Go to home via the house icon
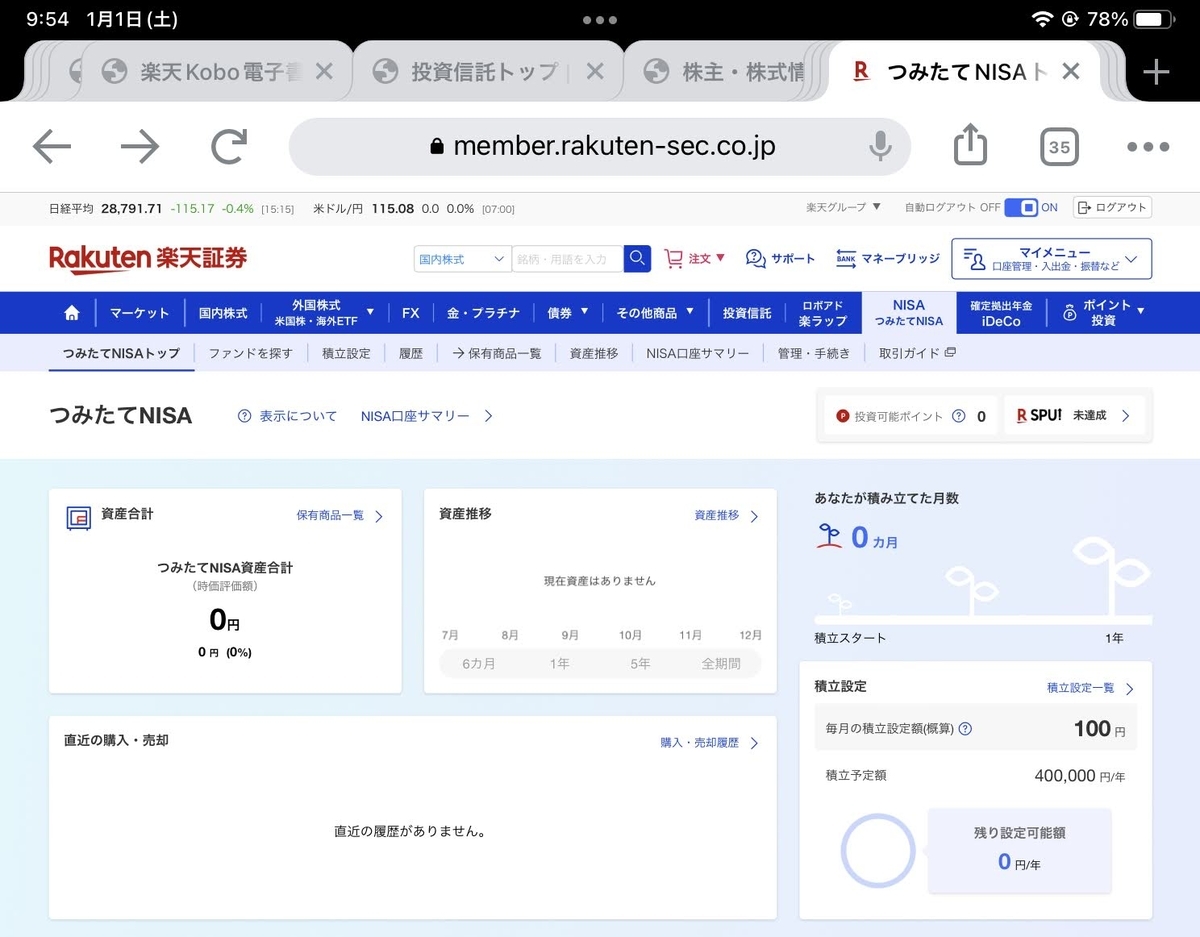The width and height of the screenshot is (1200, 937). click(x=72, y=313)
